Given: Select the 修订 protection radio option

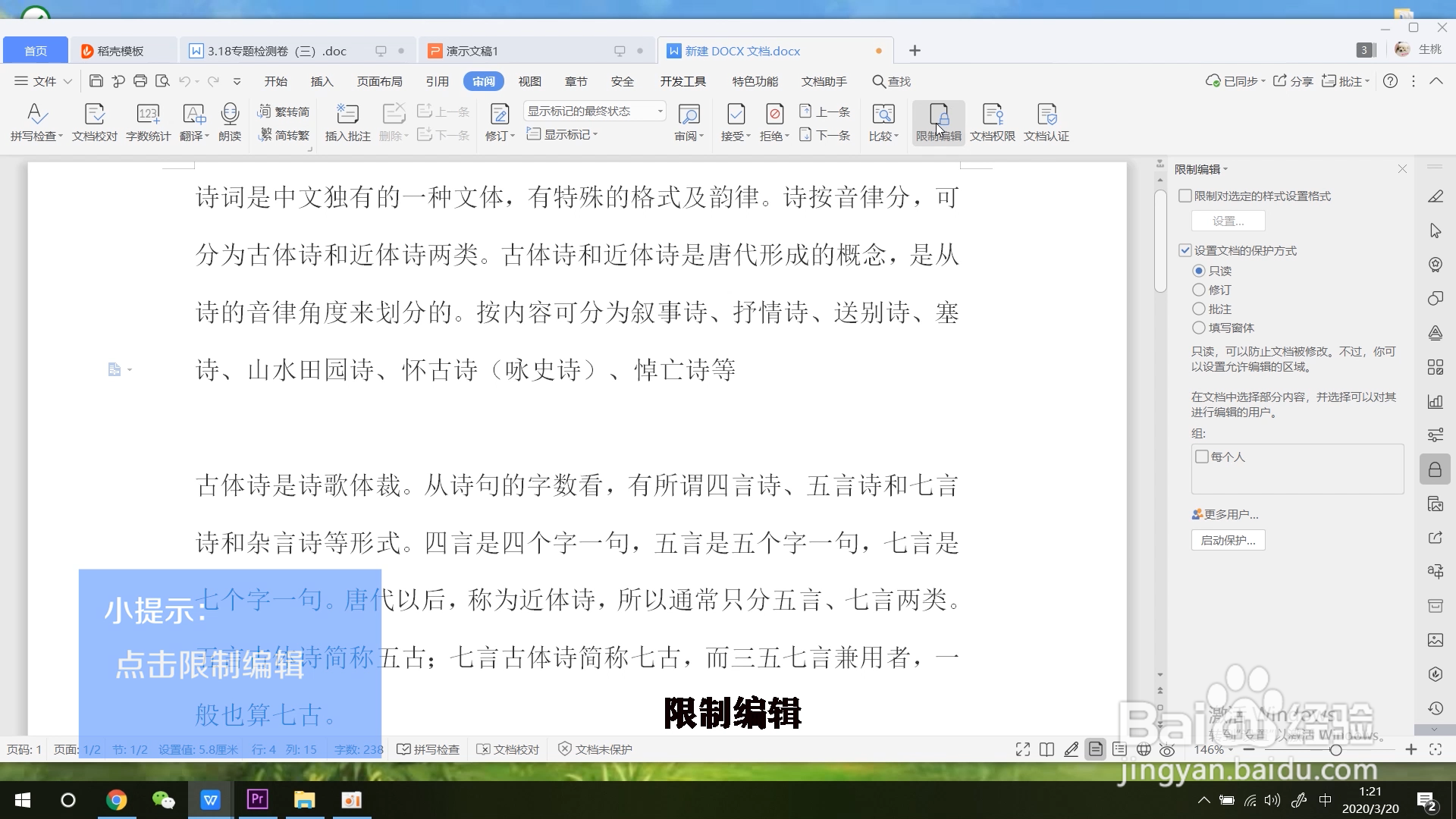Looking at the screenshot, I should click(x=1199, y=290).
